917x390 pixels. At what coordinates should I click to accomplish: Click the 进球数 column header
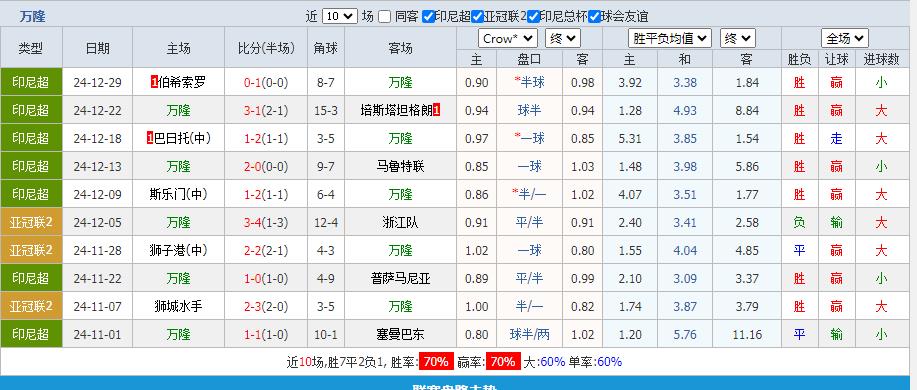pyautogui.click(x=881, y=59)
